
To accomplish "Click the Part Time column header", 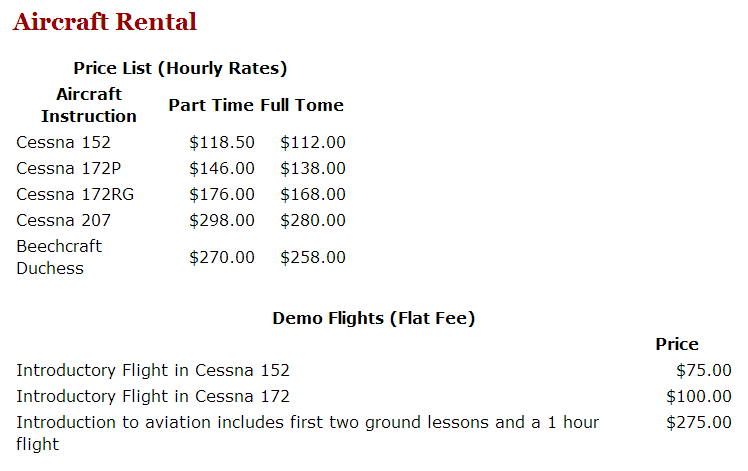I will tap(211, 105).
